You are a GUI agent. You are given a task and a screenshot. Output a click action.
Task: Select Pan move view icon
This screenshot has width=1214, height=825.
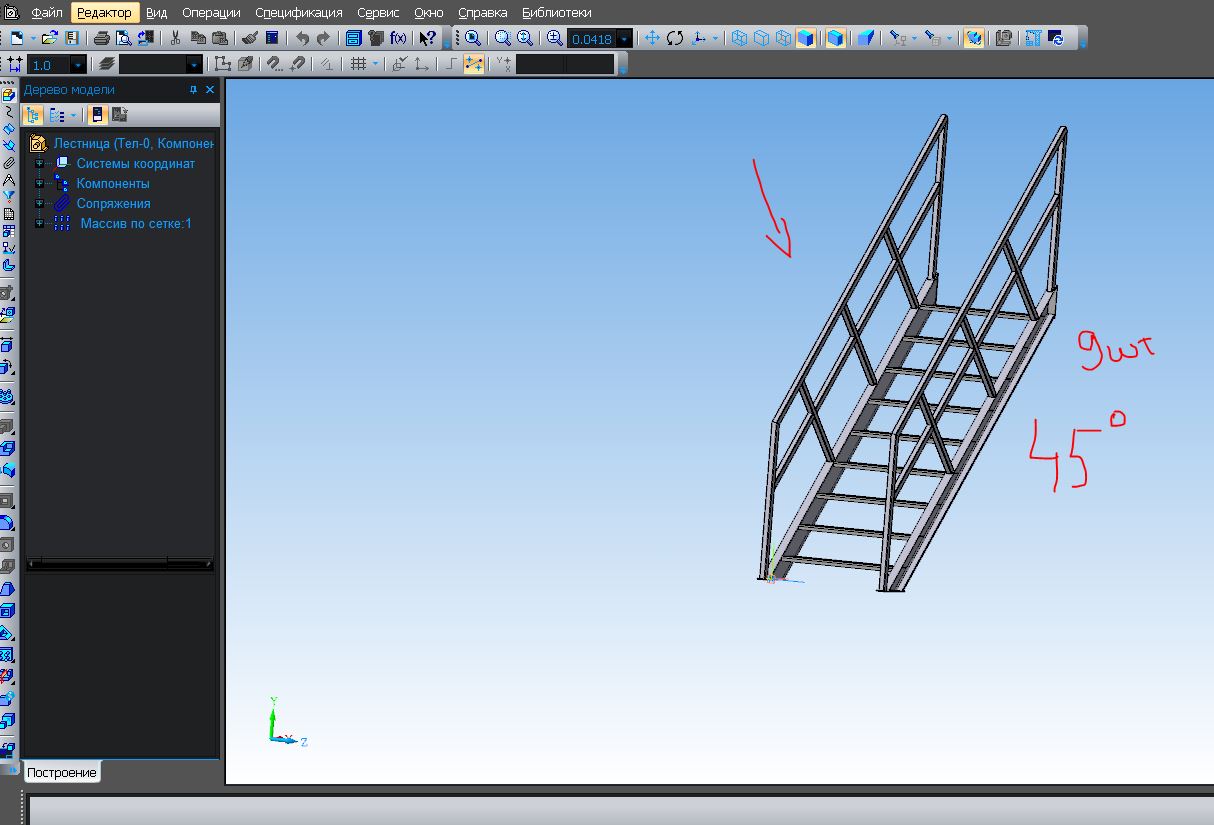point(652,38)
